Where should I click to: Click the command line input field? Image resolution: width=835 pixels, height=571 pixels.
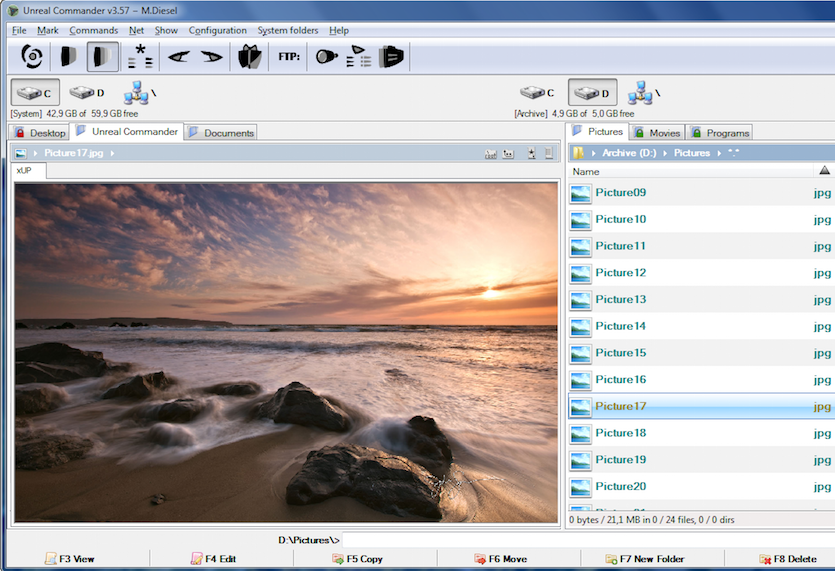588,540
